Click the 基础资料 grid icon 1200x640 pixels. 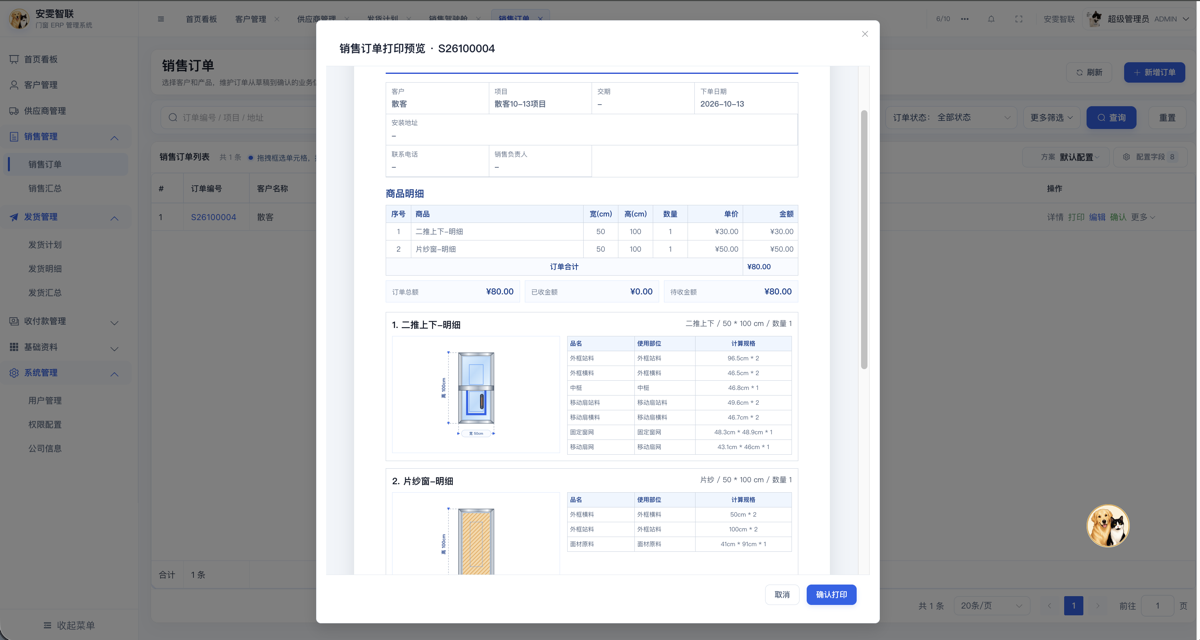click(14, 348)
